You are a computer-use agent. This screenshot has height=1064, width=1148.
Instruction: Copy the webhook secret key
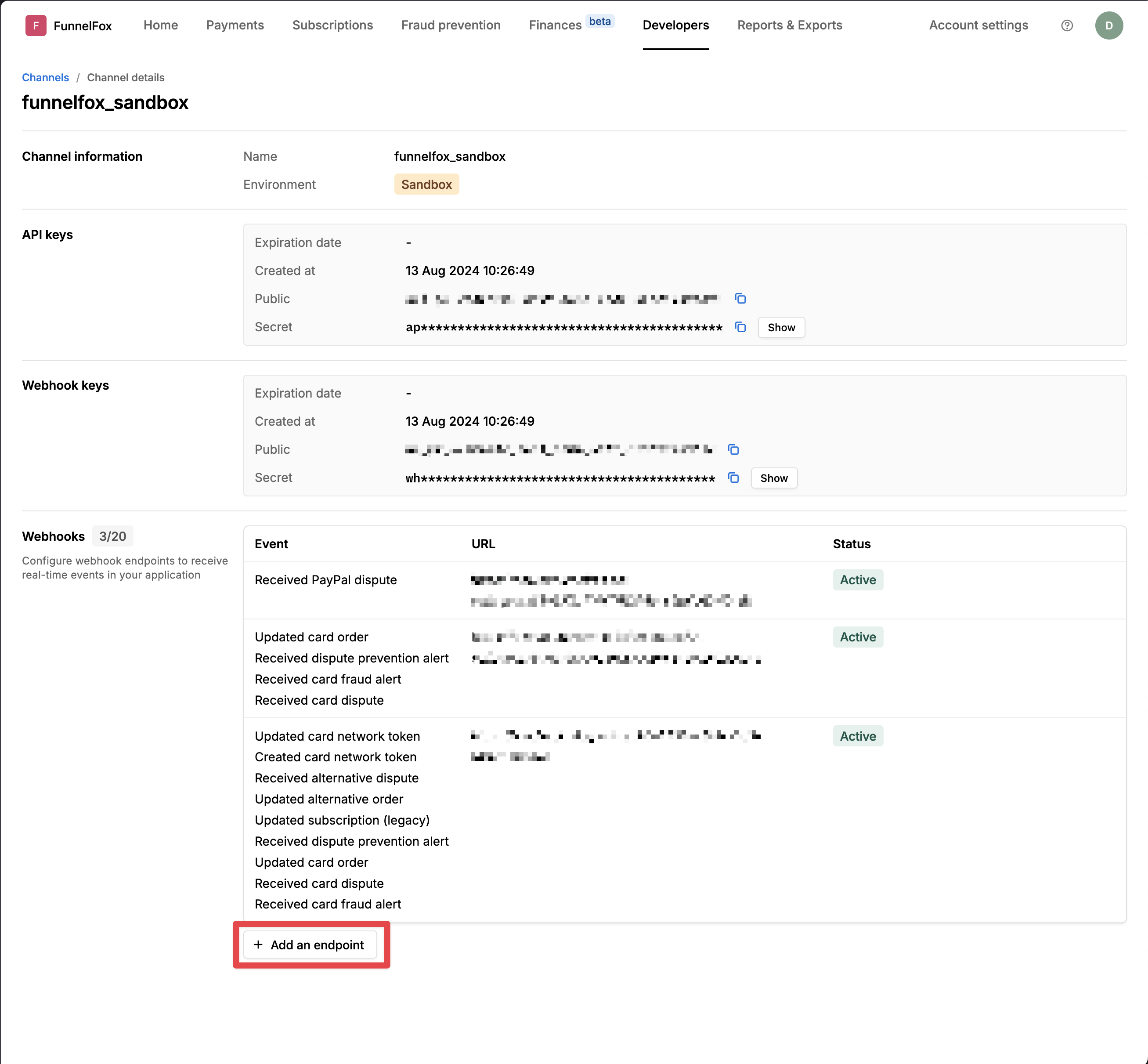[733, 478]
